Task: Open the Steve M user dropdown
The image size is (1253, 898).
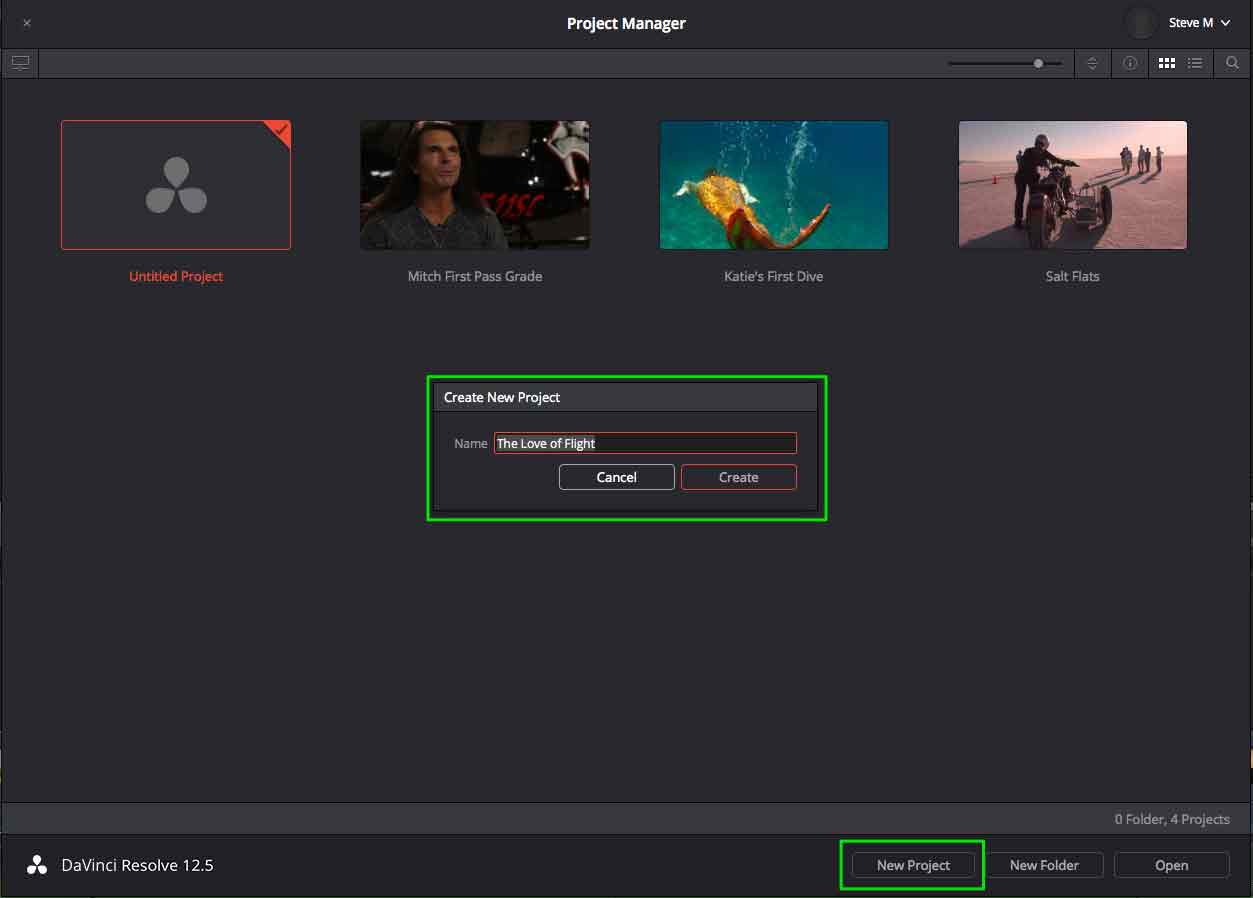Action: (1199, 23)
